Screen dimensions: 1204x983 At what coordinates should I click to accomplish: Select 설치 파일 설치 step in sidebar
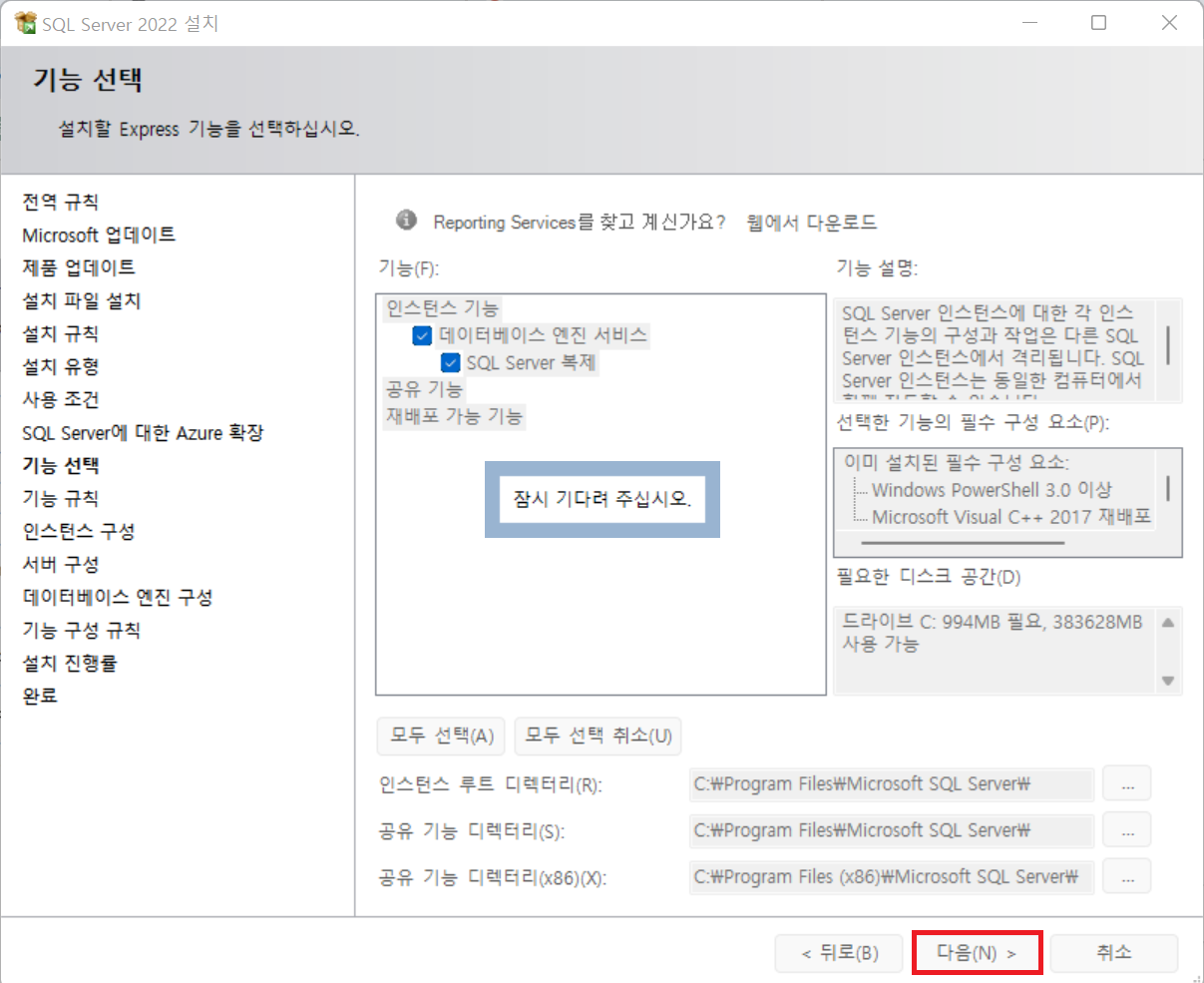coord(82,300)
